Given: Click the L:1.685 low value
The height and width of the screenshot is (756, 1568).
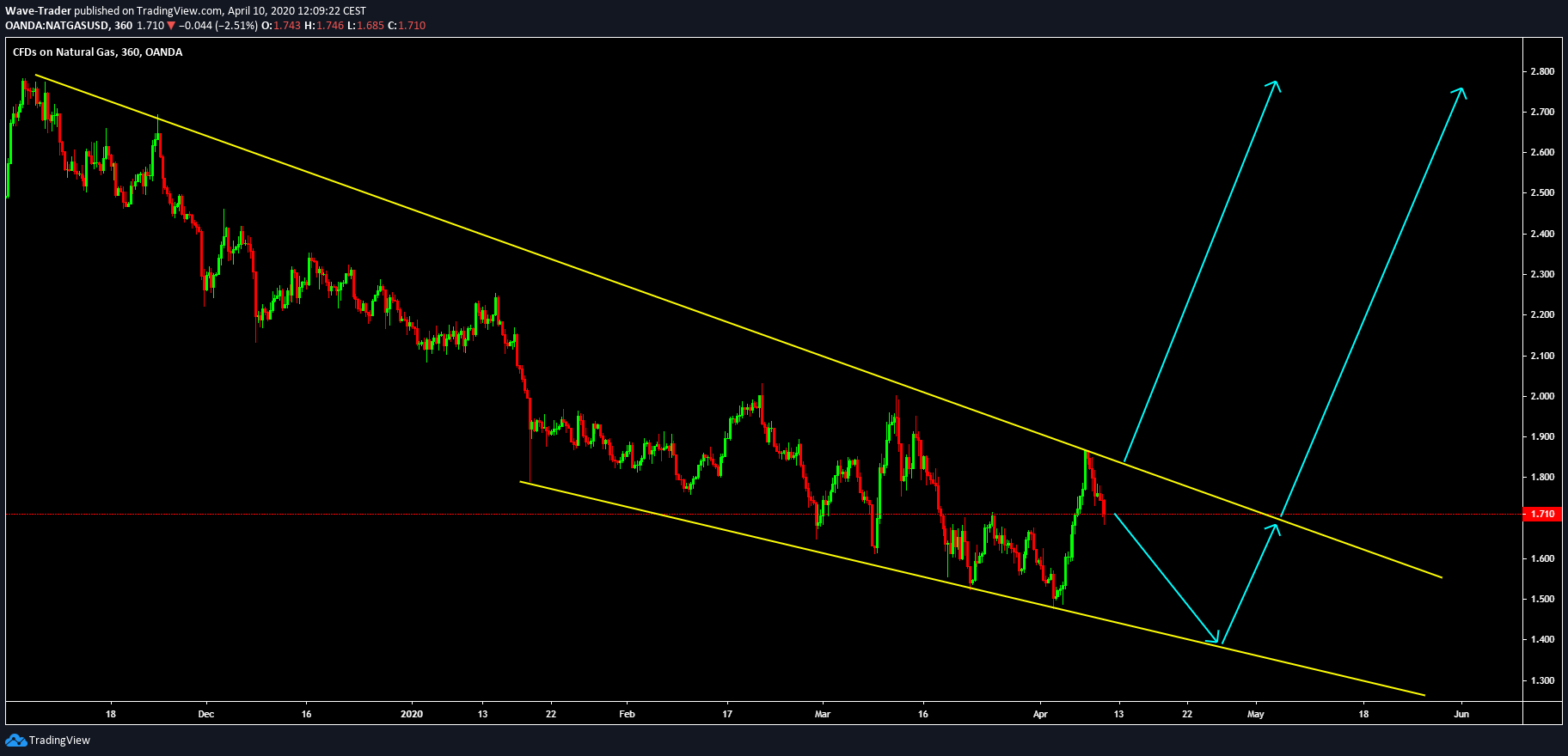Looking at the screenshot, I should [365, 26].
